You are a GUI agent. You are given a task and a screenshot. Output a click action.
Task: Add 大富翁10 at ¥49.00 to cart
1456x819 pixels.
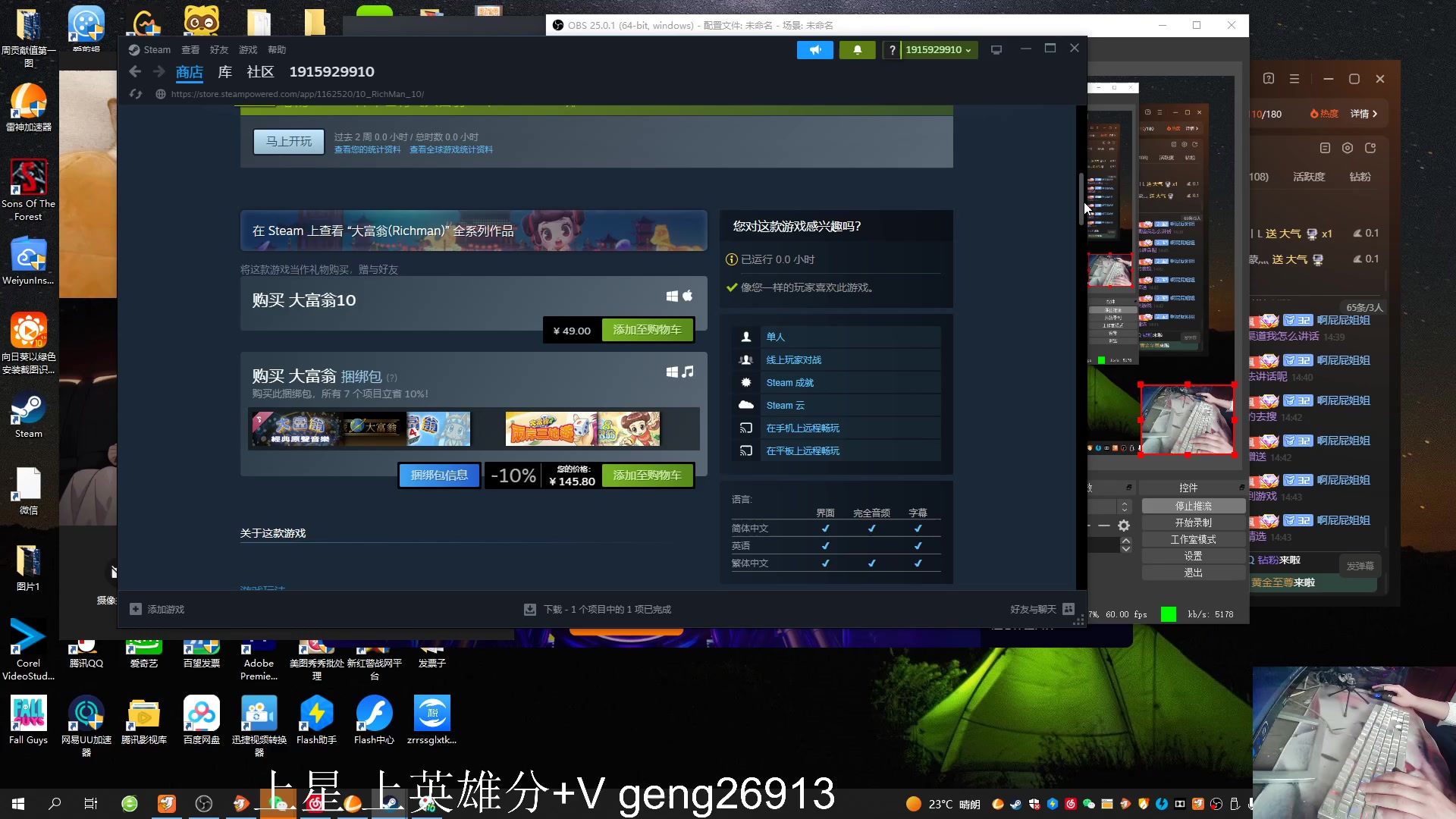pos(647,330)
